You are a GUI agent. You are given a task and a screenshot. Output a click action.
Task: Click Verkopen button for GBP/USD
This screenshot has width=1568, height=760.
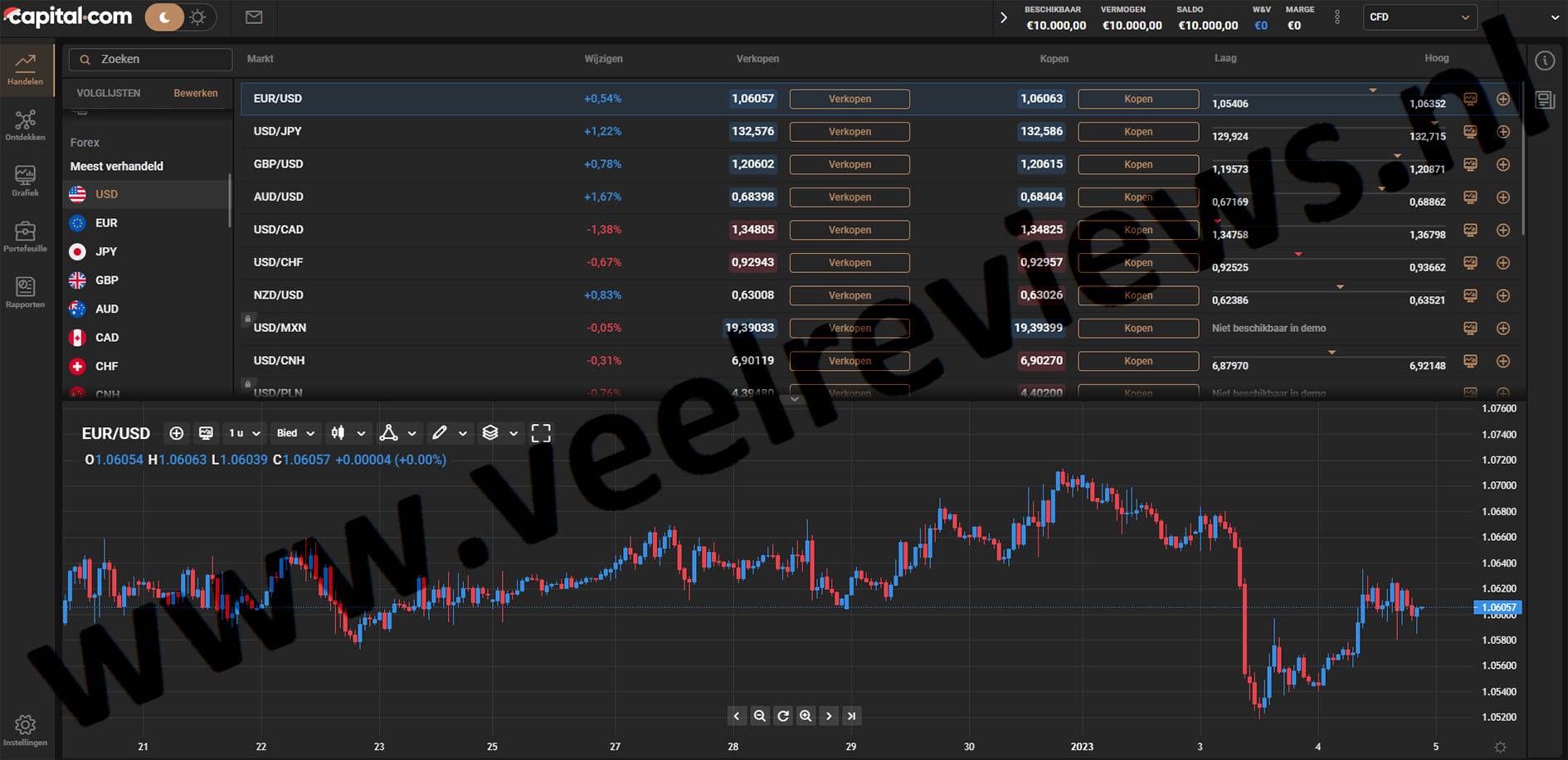click(x=849, y=164)
